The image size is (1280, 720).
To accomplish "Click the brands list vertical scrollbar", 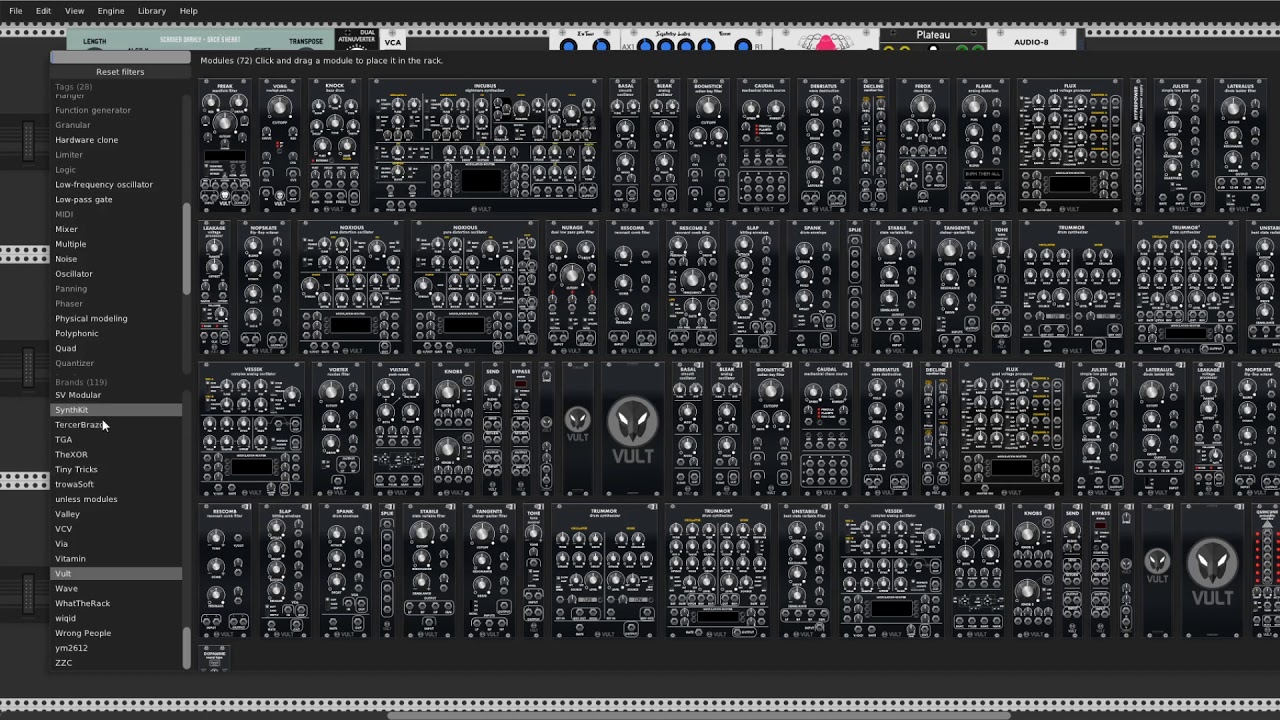I will tap(186, 648).
